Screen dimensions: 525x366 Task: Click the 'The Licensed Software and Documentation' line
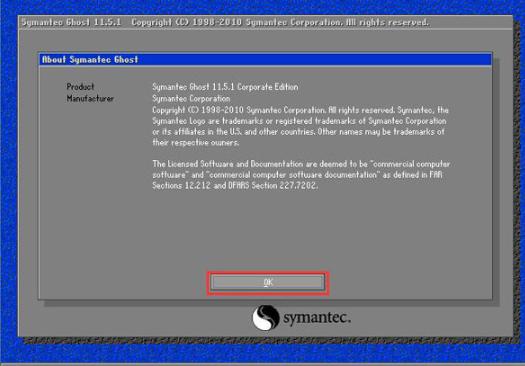click(301, 164)
